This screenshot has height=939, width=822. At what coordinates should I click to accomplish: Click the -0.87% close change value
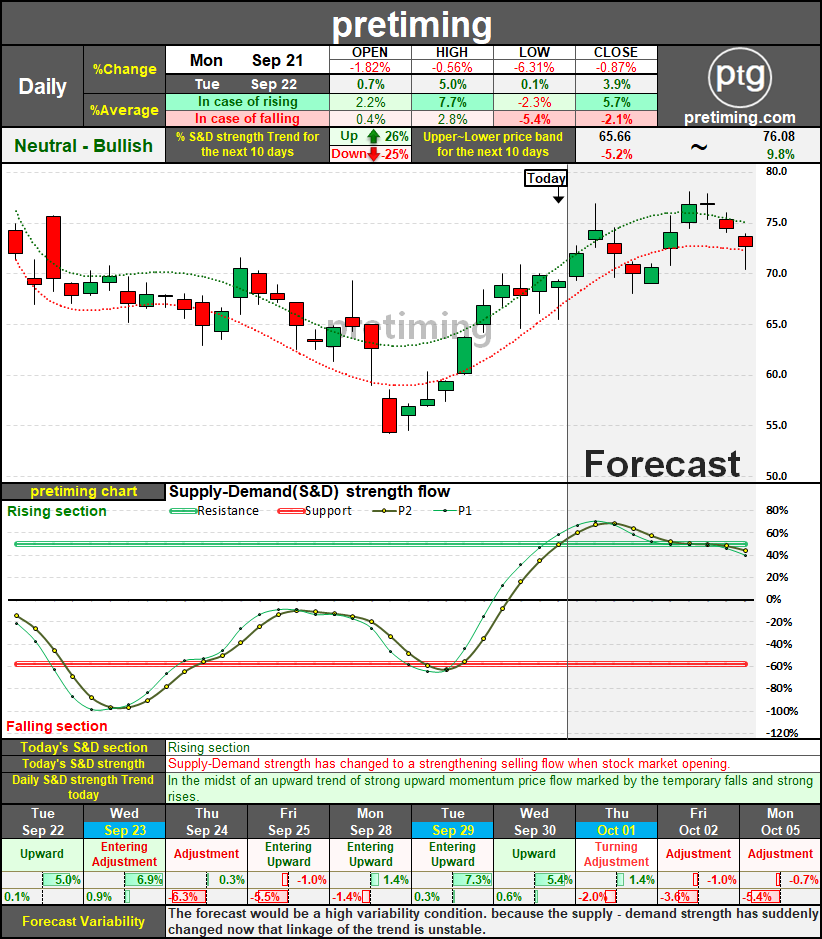(x=616, y=67)
